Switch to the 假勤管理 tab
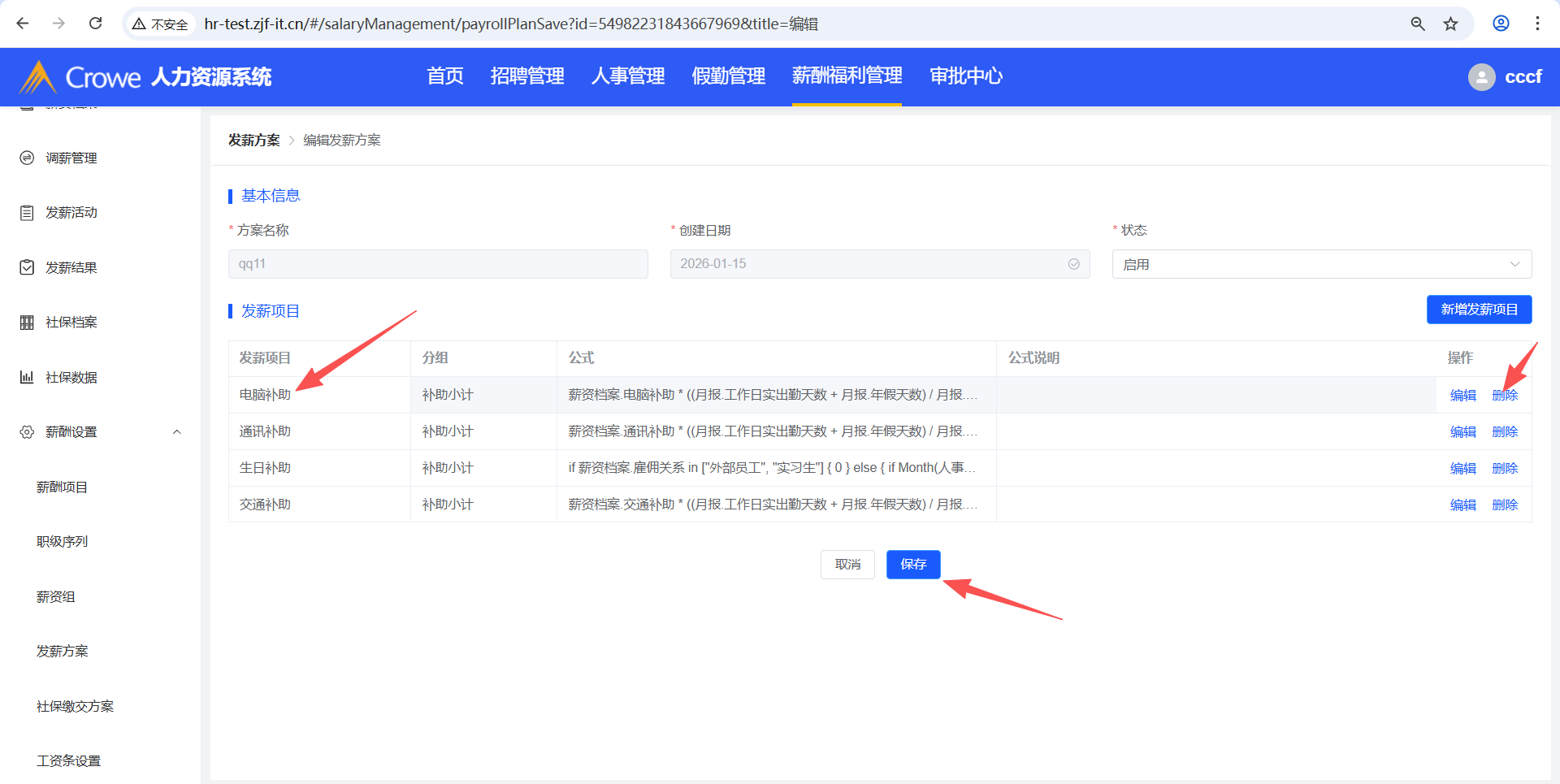The image size is (1560, 784). [x=728, y=76]
